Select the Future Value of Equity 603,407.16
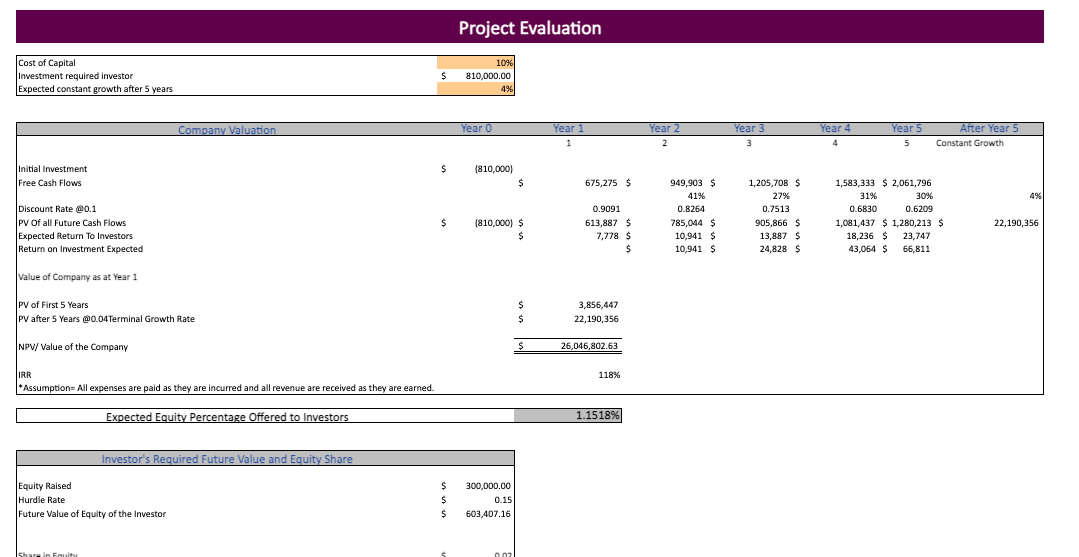The height and width of the screenshot is (557, 1079). [488, 514]
